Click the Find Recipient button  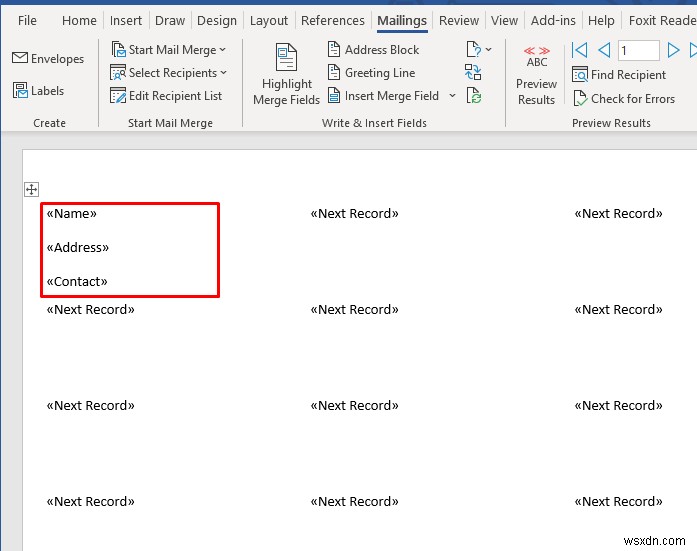click(619, 75)
